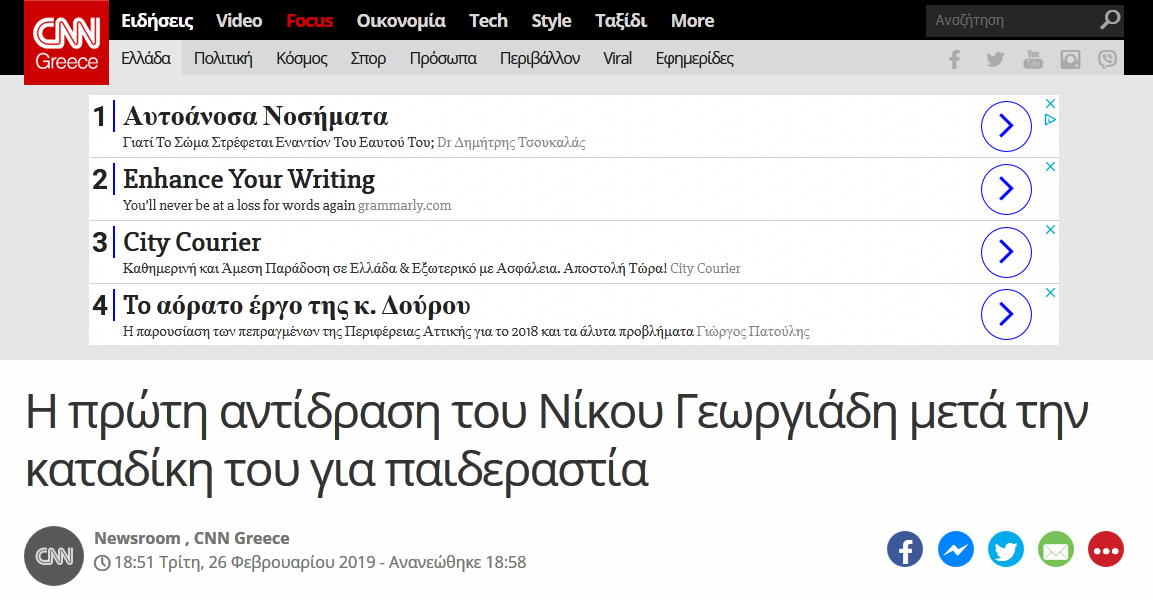Open the Αυτοάνοσα Νοσήματα ad title
The width and height of the screenshot is (1153, 600).
[255, 116]
